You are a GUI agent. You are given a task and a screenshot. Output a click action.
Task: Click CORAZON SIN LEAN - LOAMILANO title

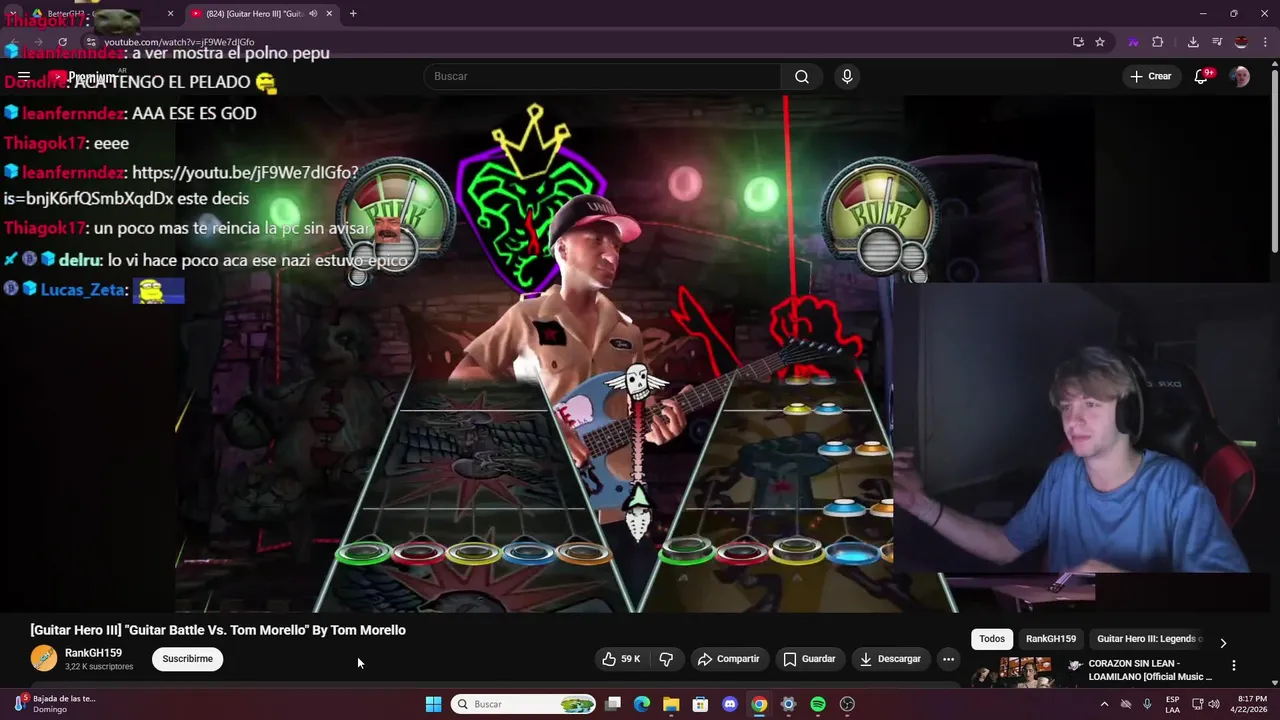[1150, 670]
